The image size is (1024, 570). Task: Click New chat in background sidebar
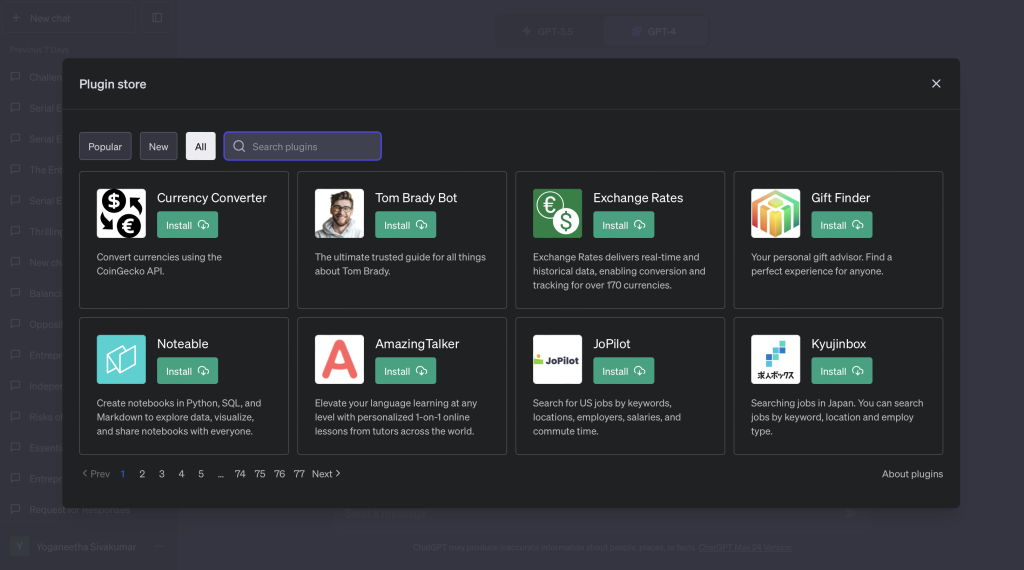click(69, 18)
